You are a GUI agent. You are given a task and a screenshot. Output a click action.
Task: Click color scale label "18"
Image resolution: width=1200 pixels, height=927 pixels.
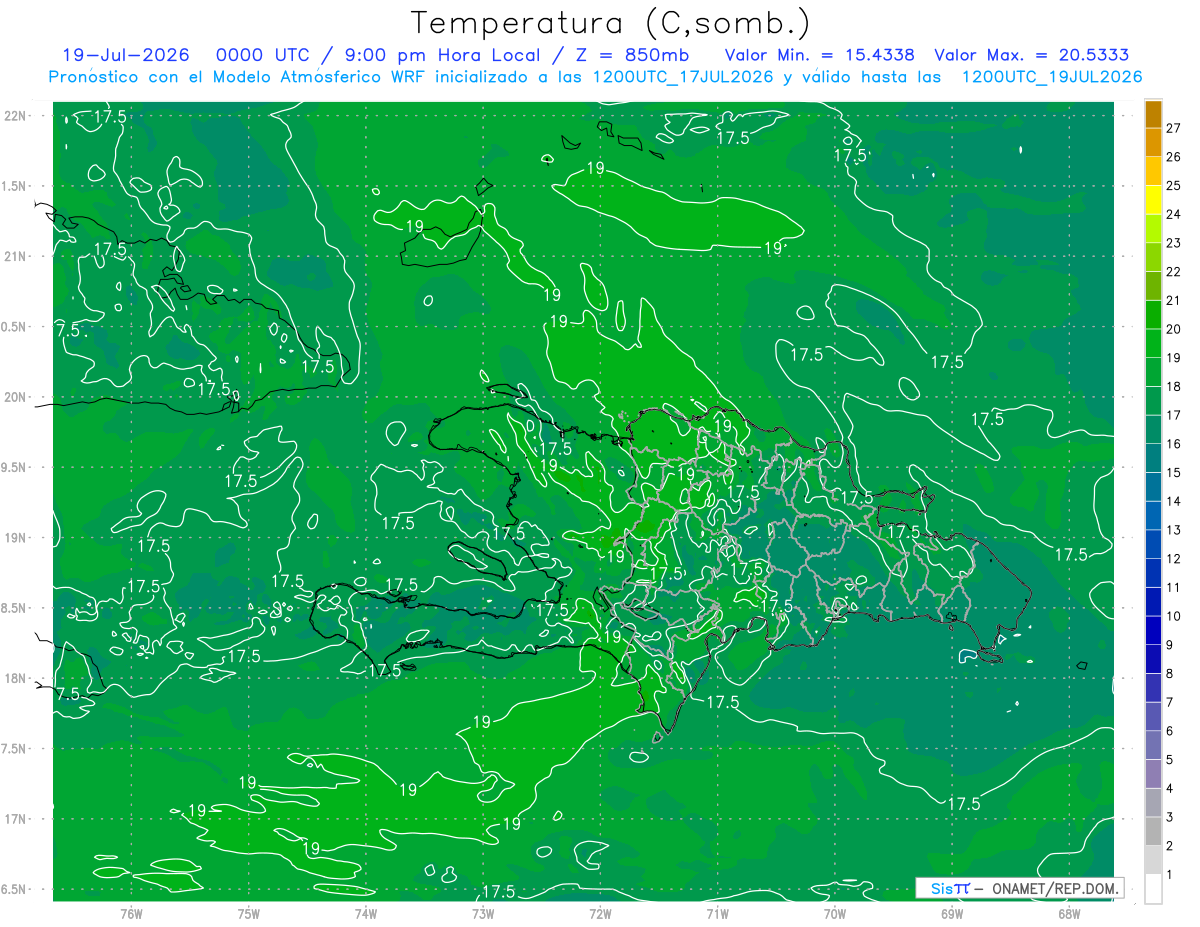point(1173,386)
